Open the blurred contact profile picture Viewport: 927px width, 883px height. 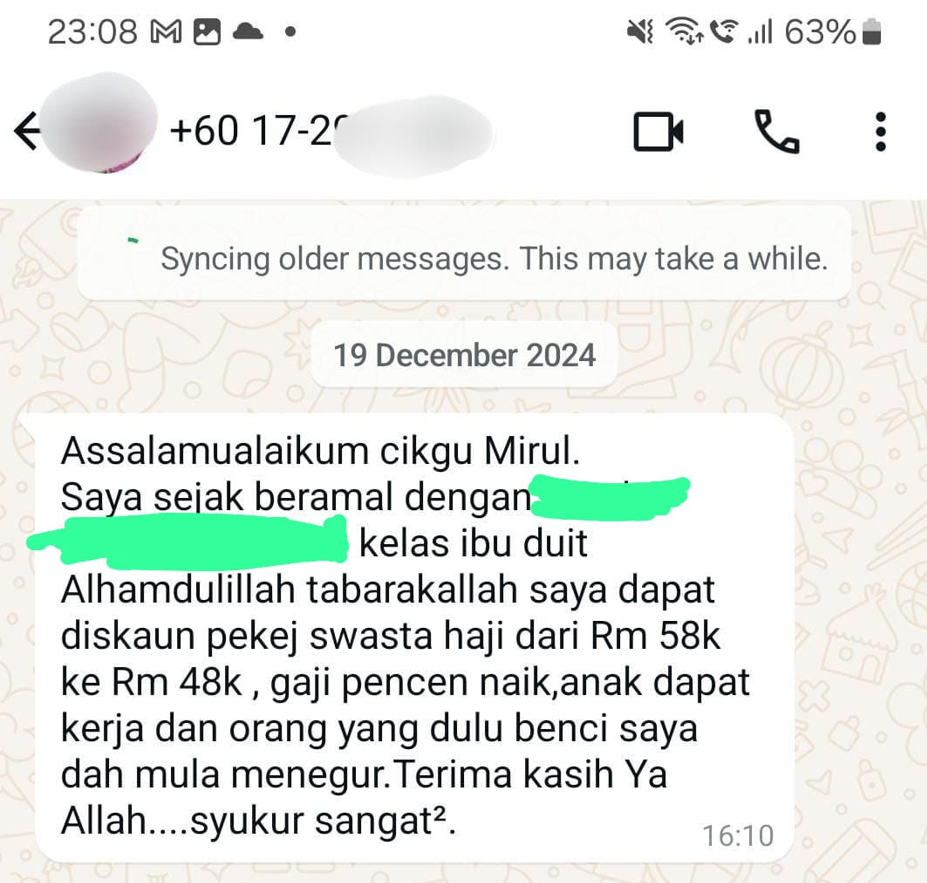point(99,124)
